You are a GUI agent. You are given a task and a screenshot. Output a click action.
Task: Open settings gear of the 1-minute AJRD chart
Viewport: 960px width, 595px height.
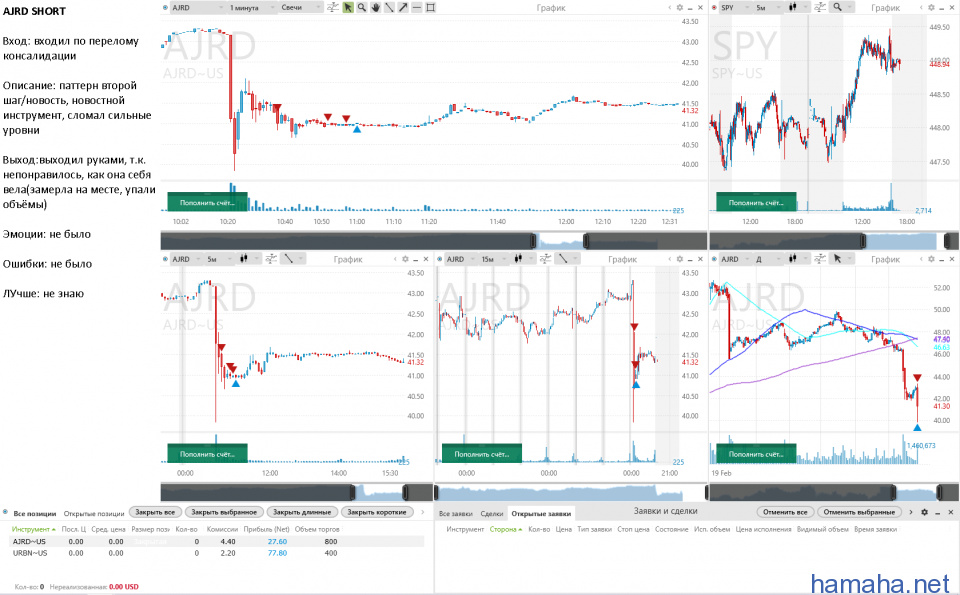(680, 7)
